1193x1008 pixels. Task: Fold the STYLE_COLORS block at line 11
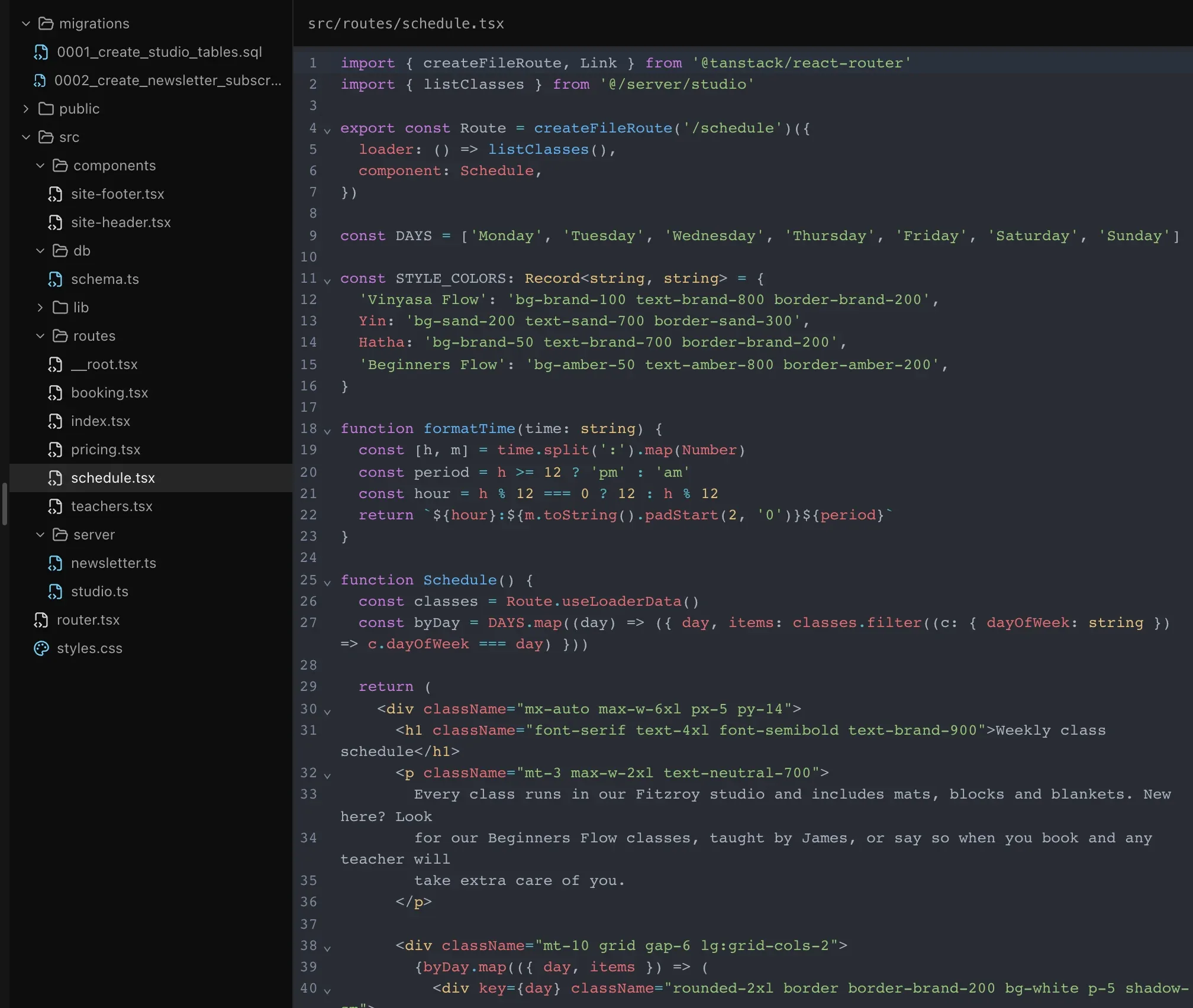tap(327, 280)
